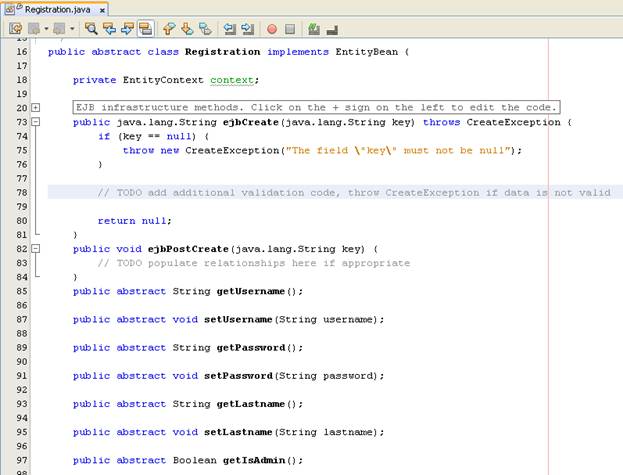Screen dimensions: 623x475
Task: Click 'getIsAdmin' on line 97
Action: click(x=254, y=460)
